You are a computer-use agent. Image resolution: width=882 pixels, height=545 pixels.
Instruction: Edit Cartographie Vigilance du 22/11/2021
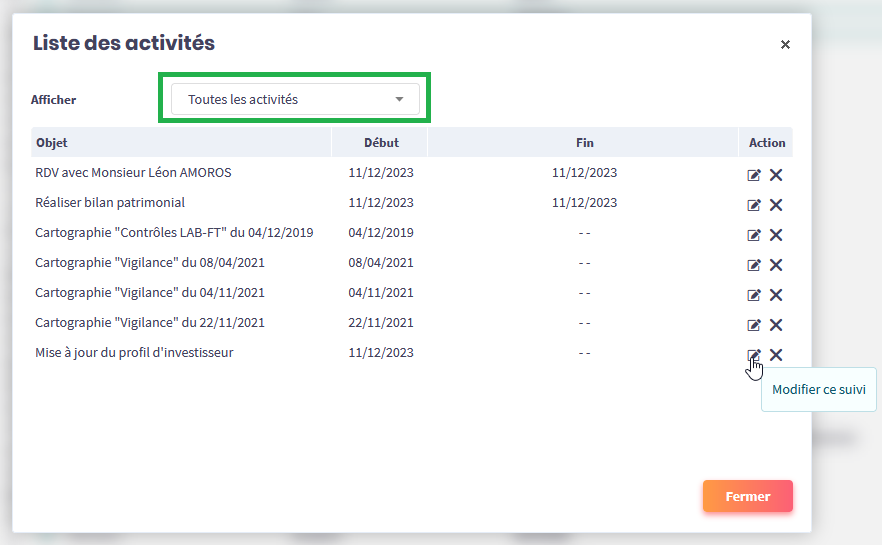(x=754, y=325)
